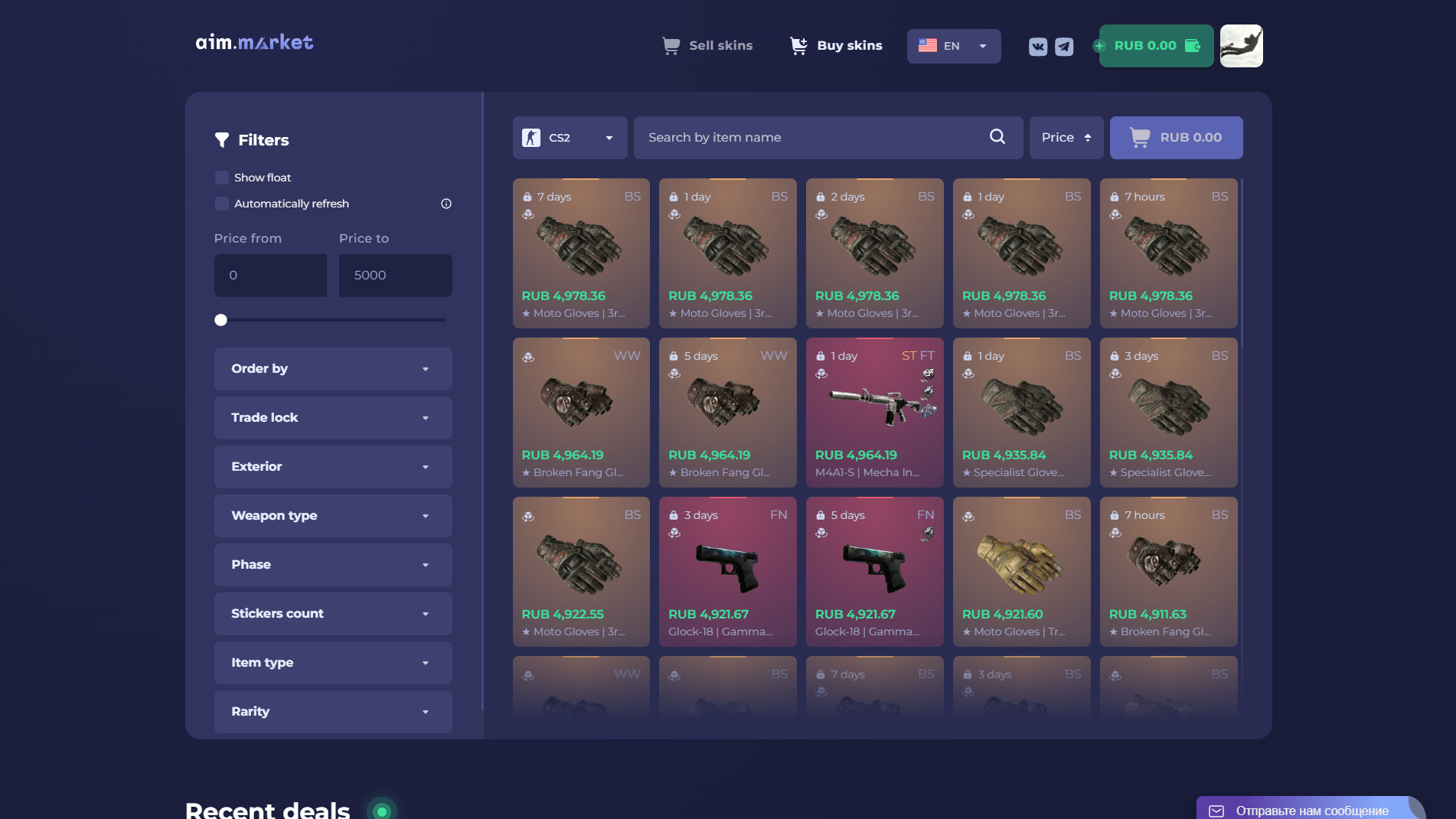
Task: Click the cart icon next to Sell skins
Action: [x=671, y=46]
